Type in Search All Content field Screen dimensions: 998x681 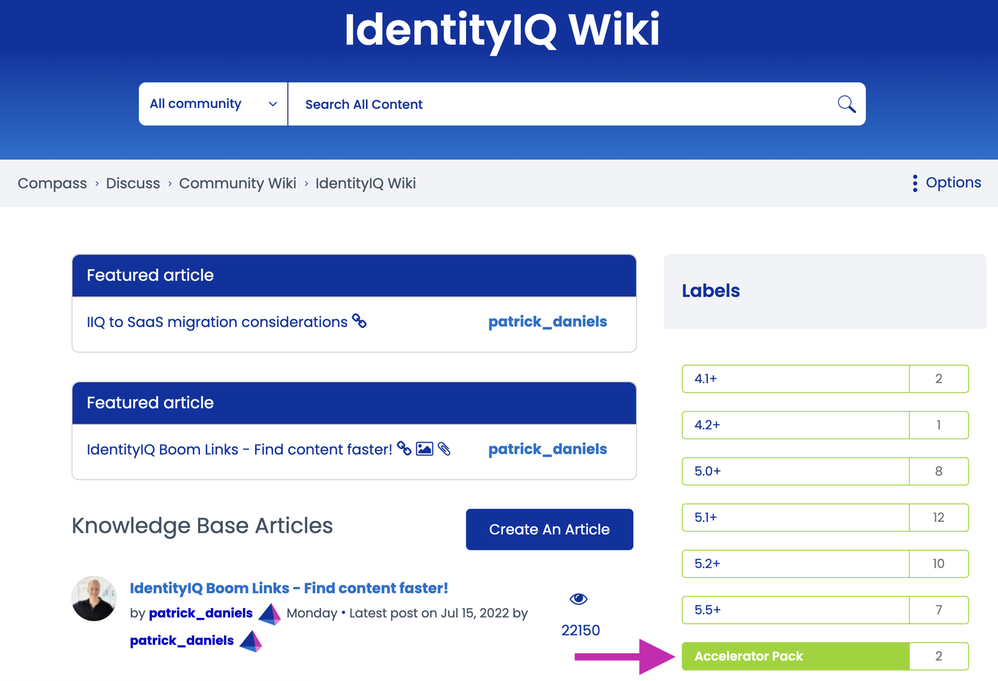point(560,104)
